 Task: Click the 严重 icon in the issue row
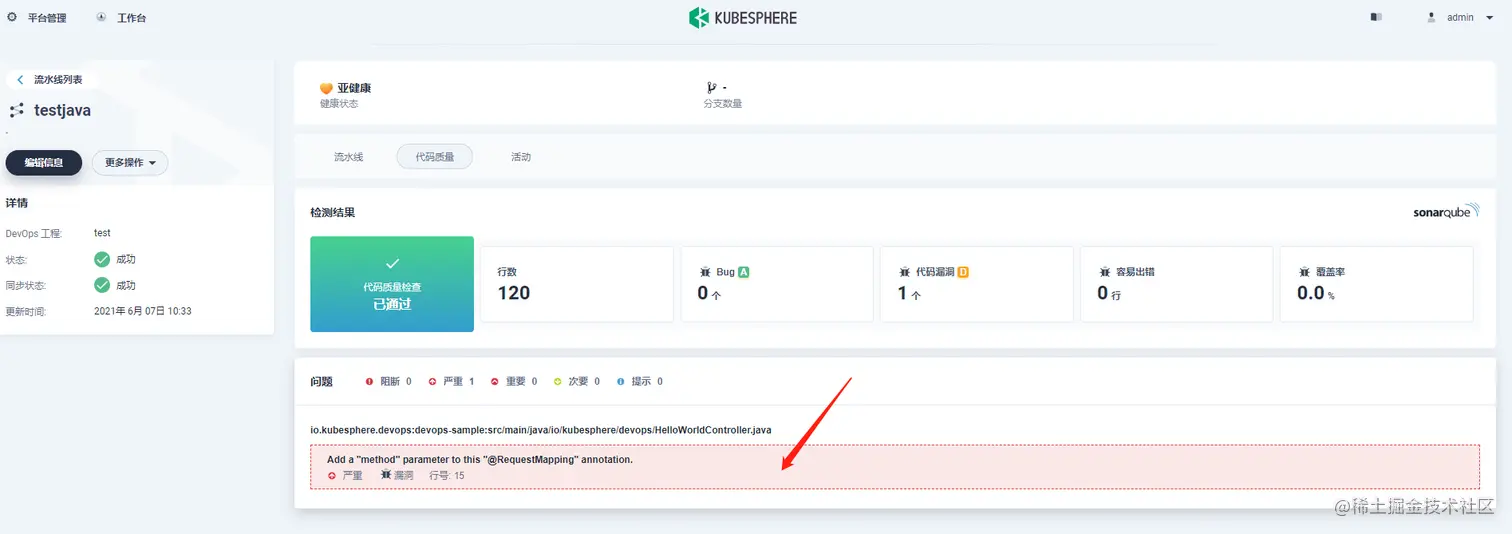click(332, 476)
